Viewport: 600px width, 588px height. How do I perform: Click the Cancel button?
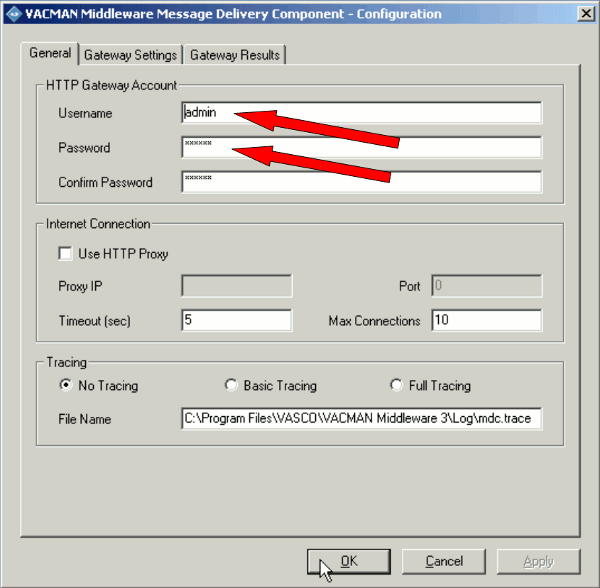(x=444, y=561)
